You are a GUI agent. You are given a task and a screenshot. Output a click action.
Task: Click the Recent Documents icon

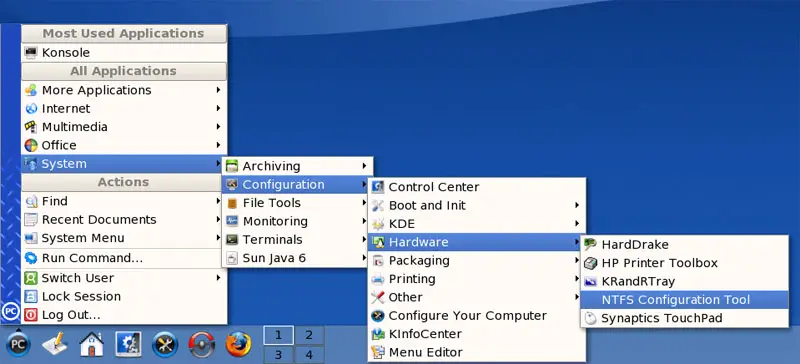pyautogui.click(x=31, y=220)
